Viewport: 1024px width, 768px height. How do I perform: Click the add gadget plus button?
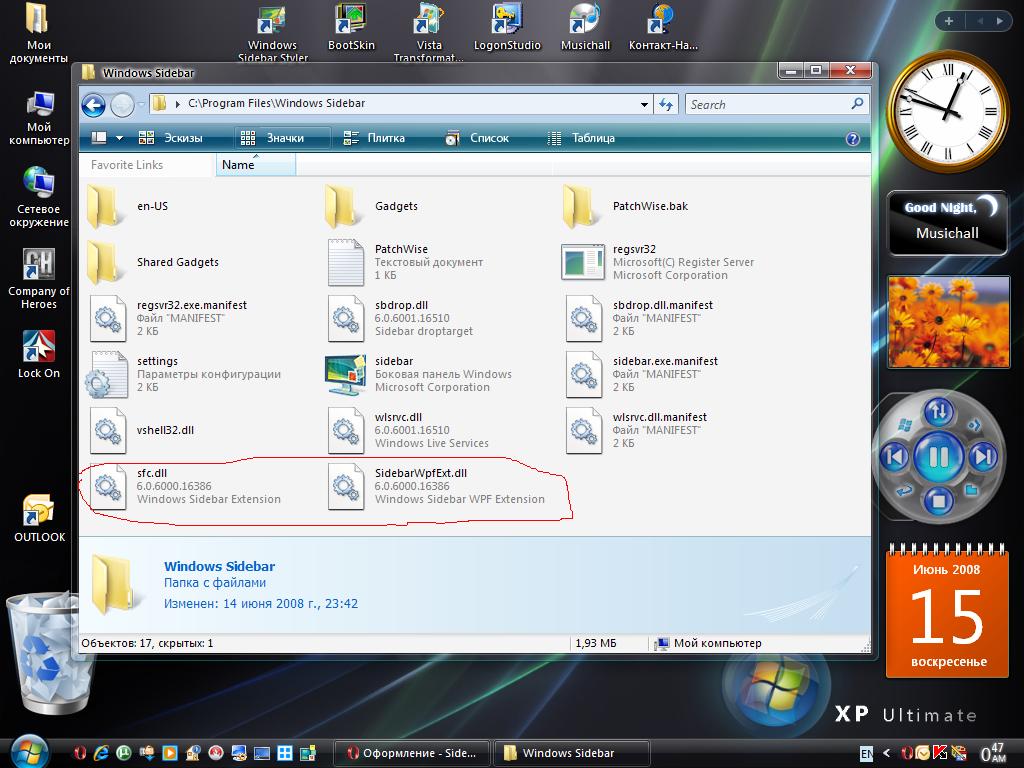coord(948,21)
